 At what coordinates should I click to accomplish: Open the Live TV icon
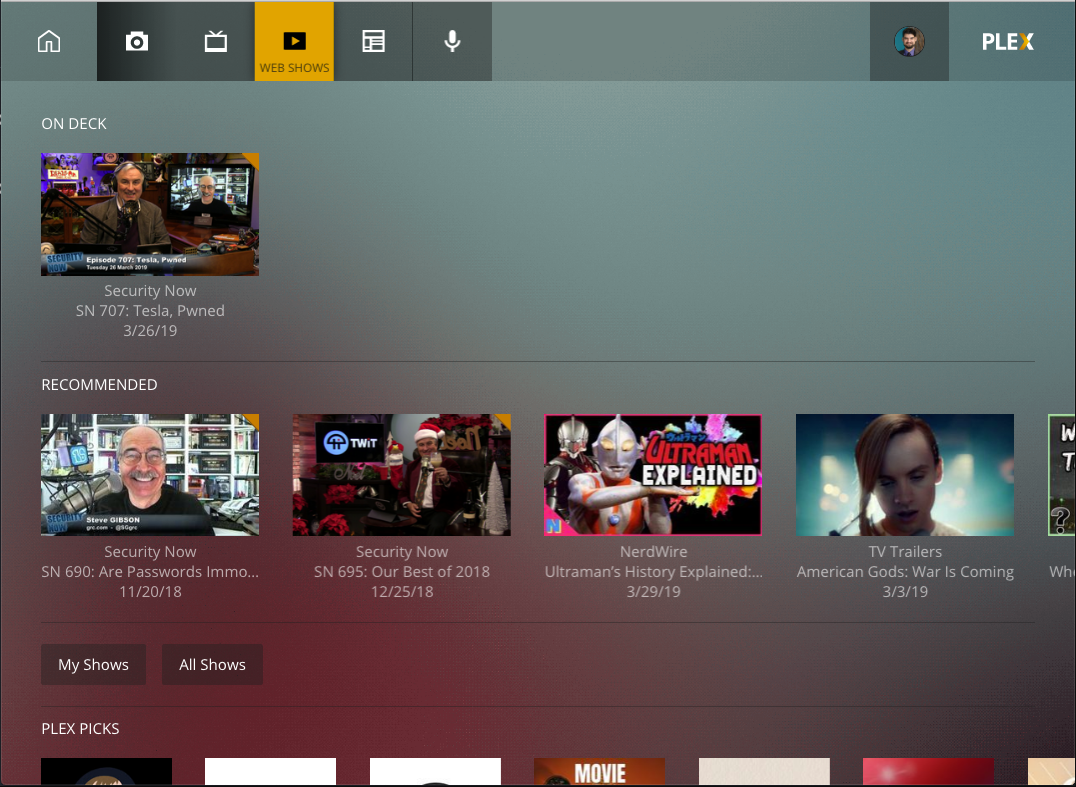(215, 41)
